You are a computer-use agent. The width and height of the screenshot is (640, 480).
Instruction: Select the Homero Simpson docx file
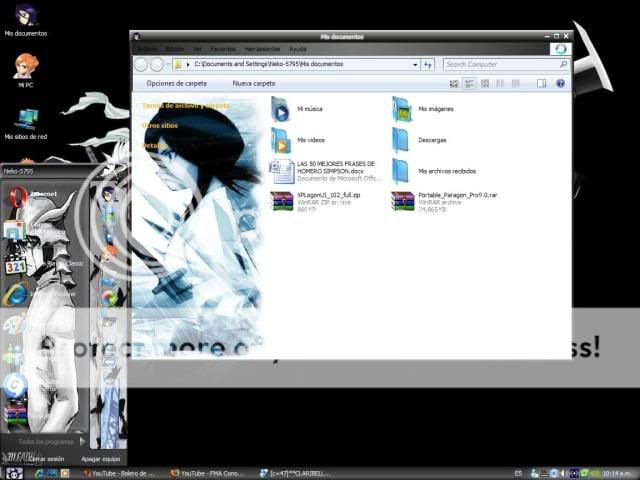(x=326, y=171)
